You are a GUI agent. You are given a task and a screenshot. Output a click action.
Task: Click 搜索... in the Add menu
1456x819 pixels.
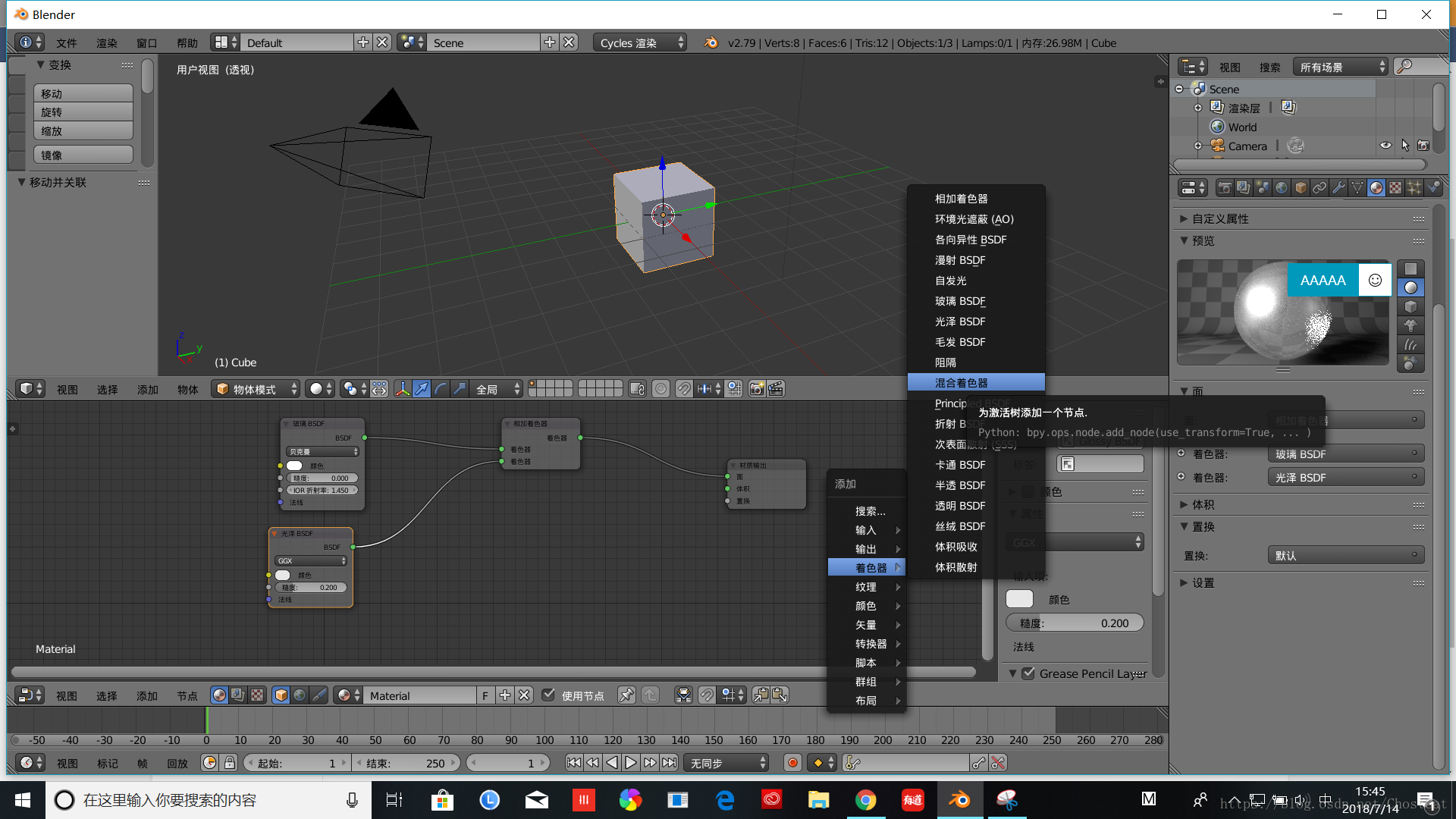[867, 511]
